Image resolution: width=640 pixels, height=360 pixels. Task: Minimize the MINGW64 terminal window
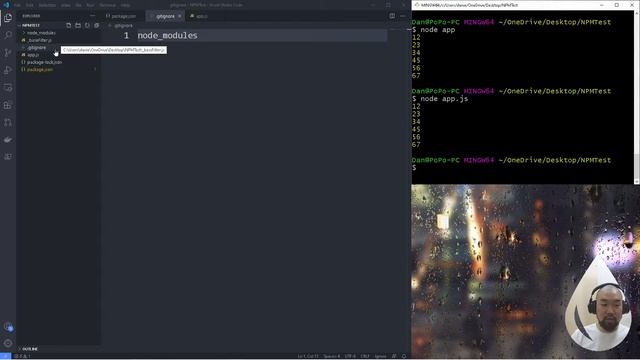(x=602, y=5)
